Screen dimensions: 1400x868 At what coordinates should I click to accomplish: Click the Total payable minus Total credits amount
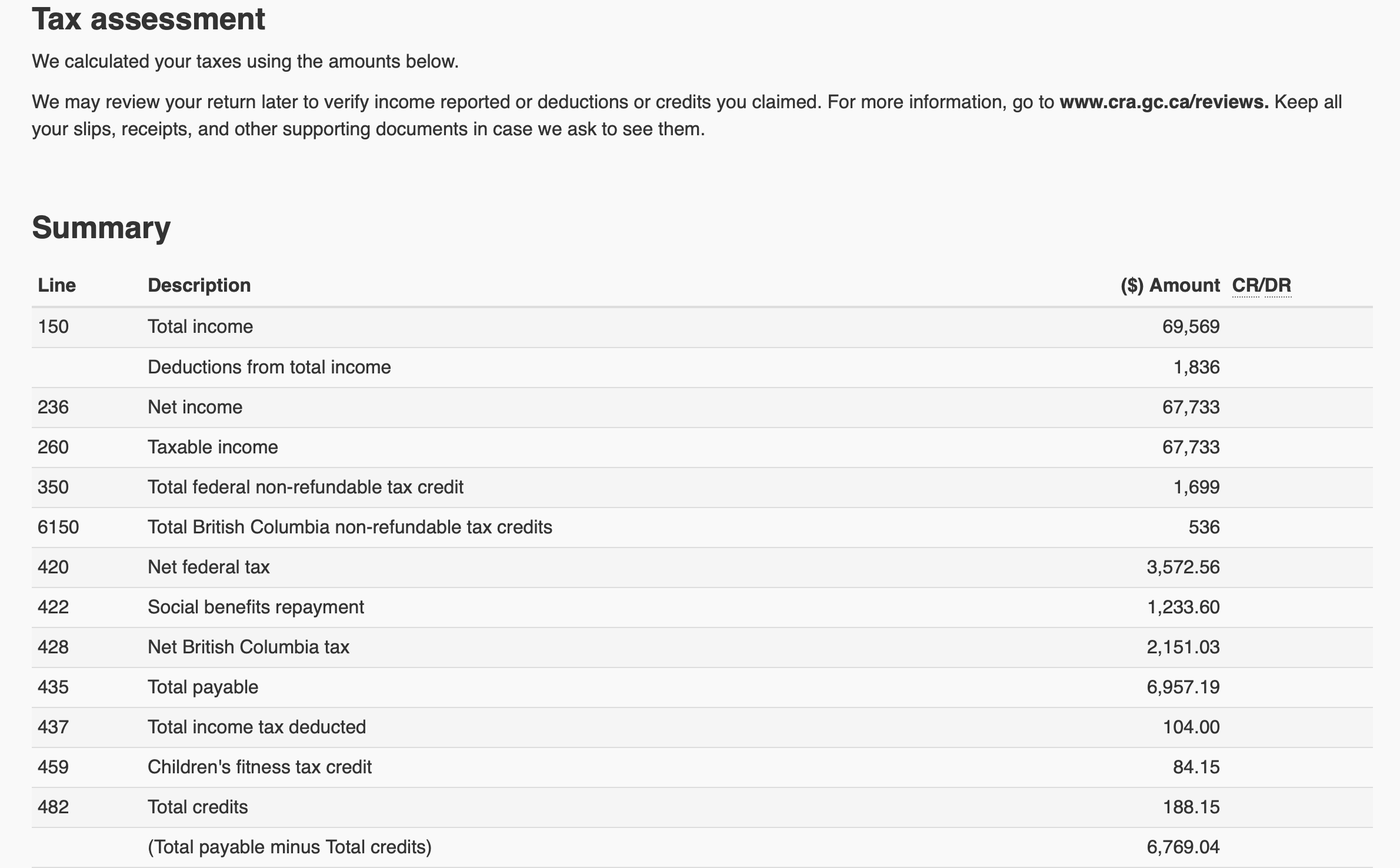tap(1182, 847)
